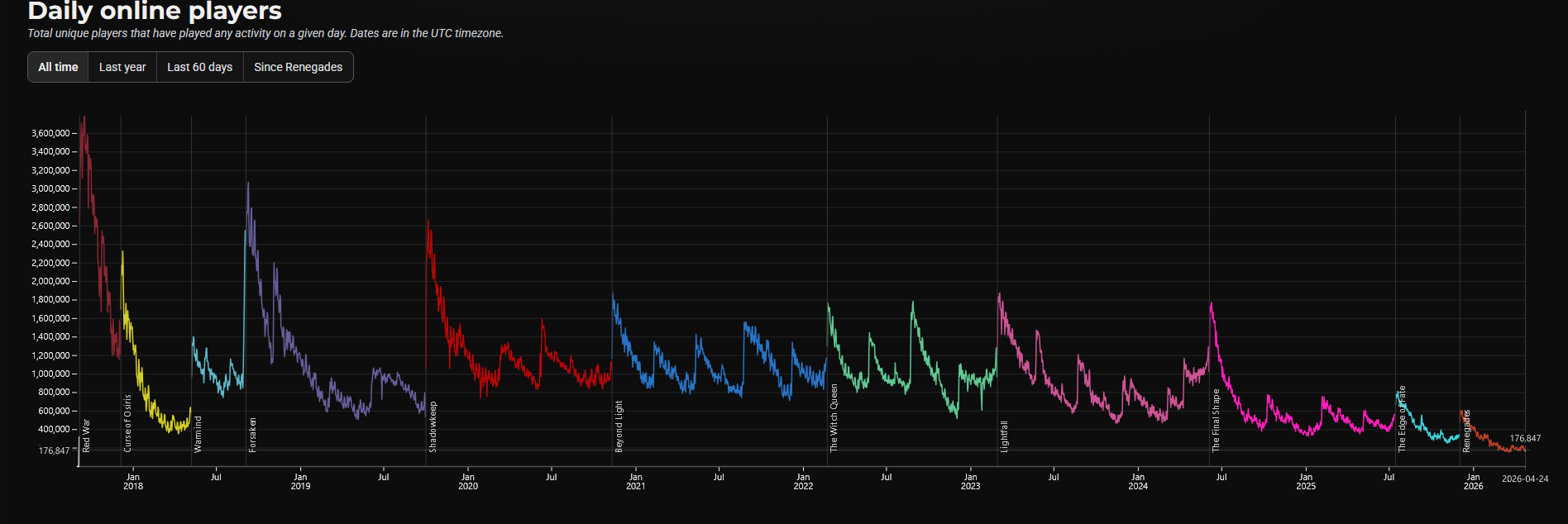The image size is (1568, 524).
Task: Click the Jan 2024 x-axis label
Action: (x=1138, y=481)
